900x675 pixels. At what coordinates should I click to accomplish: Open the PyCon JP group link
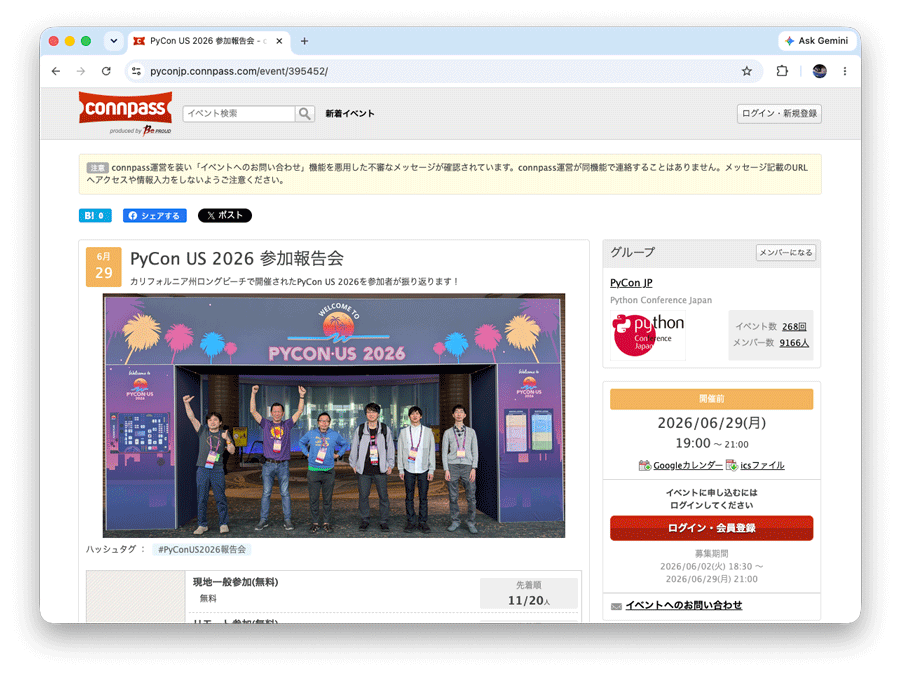631,283
